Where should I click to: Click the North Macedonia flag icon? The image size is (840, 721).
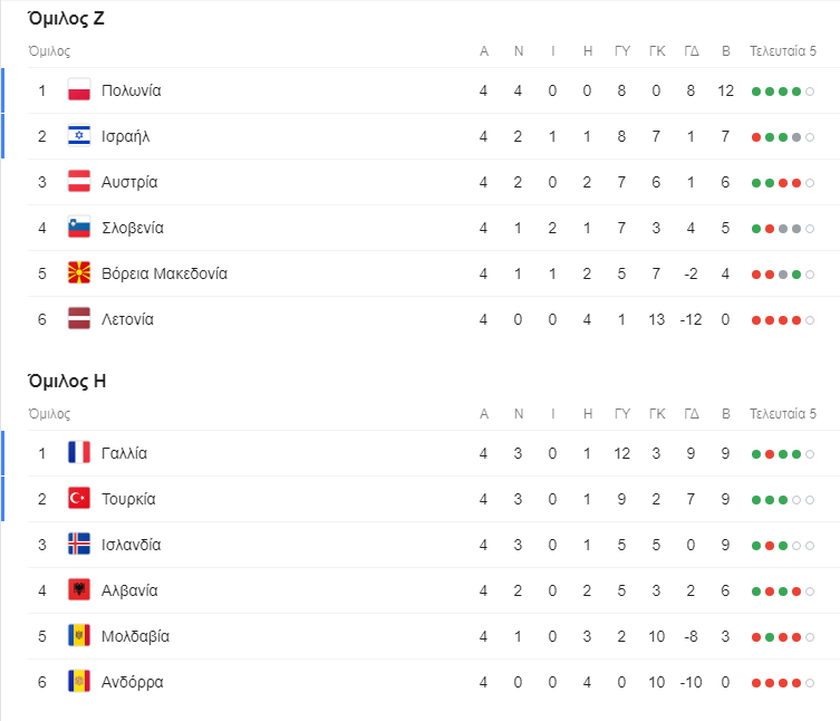coord(79,274)
